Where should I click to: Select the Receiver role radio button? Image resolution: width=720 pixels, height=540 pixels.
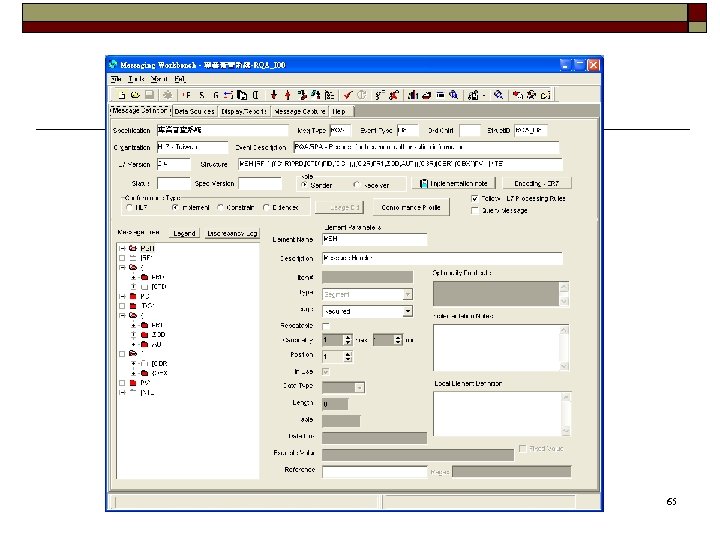(357, 185)
